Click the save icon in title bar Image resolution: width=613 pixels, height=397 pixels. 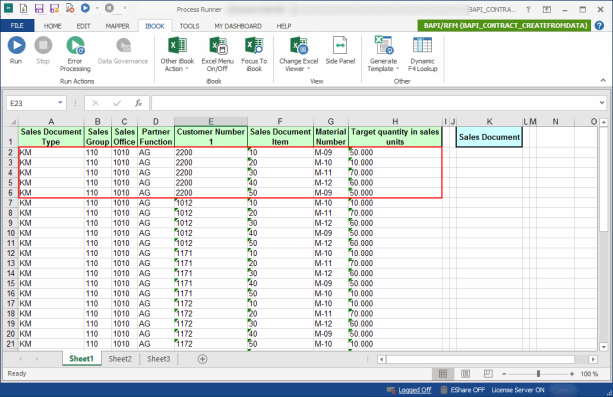tap(39, 8)
